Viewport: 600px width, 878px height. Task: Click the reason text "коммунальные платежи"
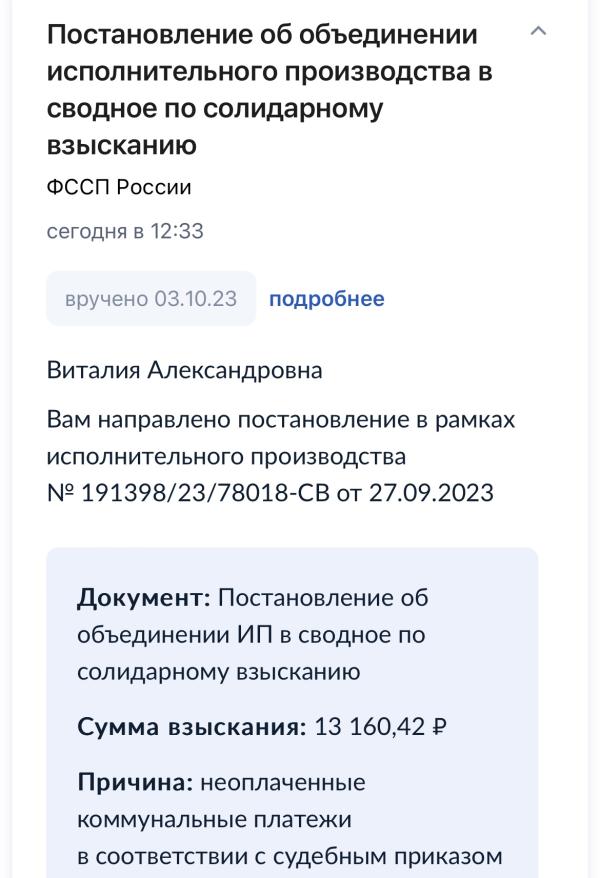214,818
